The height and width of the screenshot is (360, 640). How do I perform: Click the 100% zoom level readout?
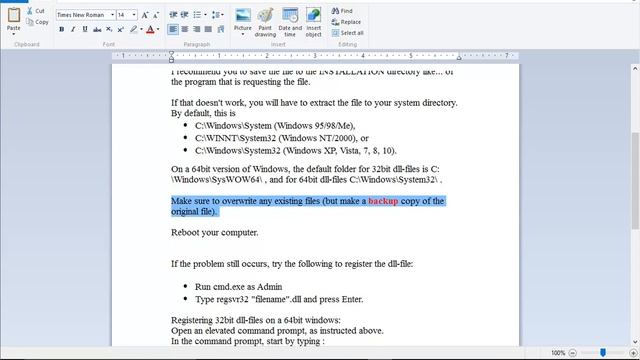pos(558,353)
